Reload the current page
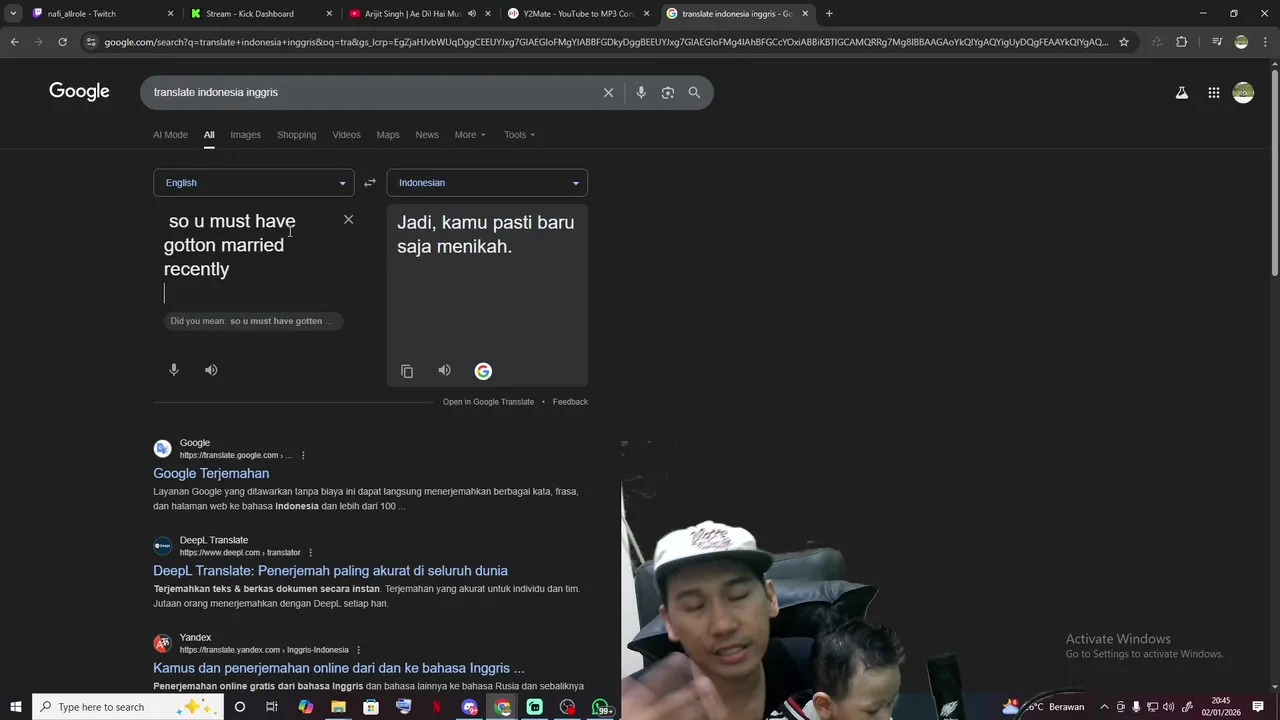 click(62, 42)
